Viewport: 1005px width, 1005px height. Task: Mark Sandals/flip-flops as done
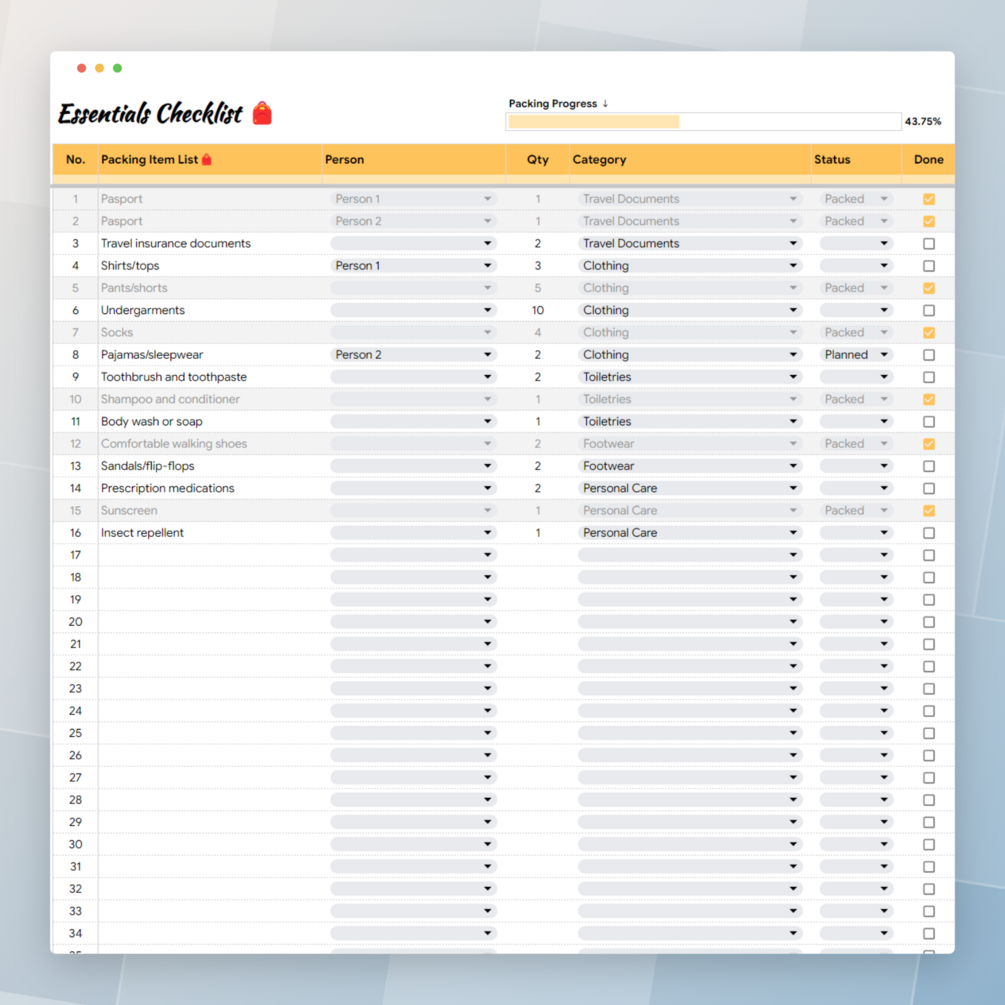(x=929, y=466)
